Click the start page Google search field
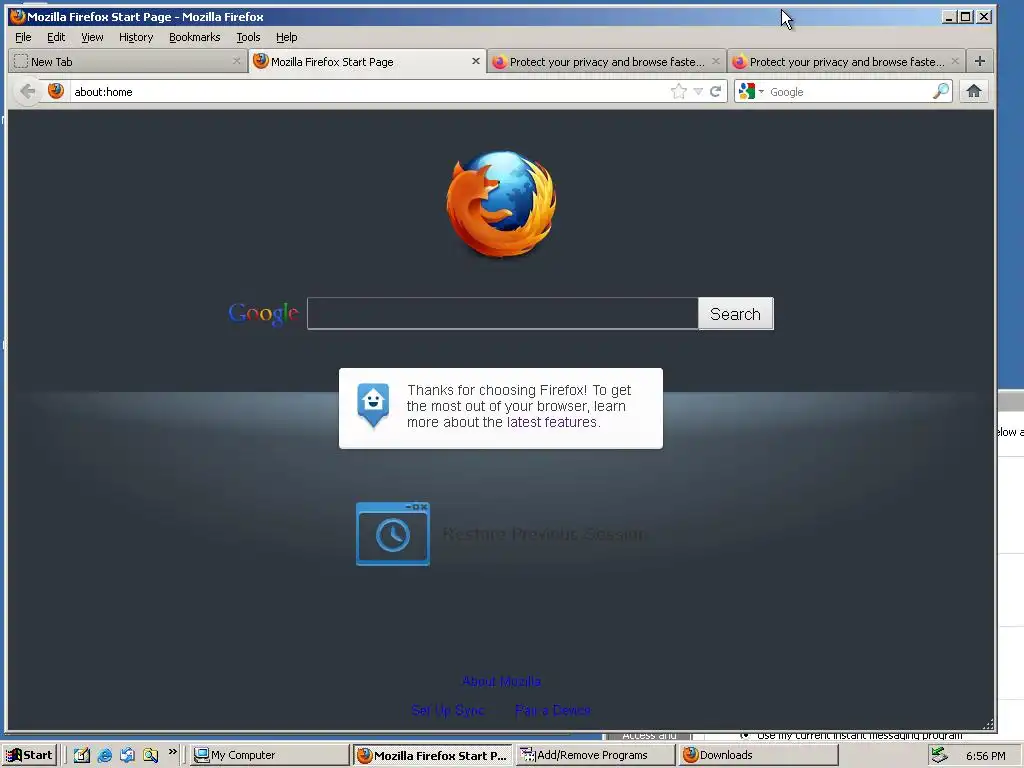The image size is (1024, 768). tap(502, 313)
